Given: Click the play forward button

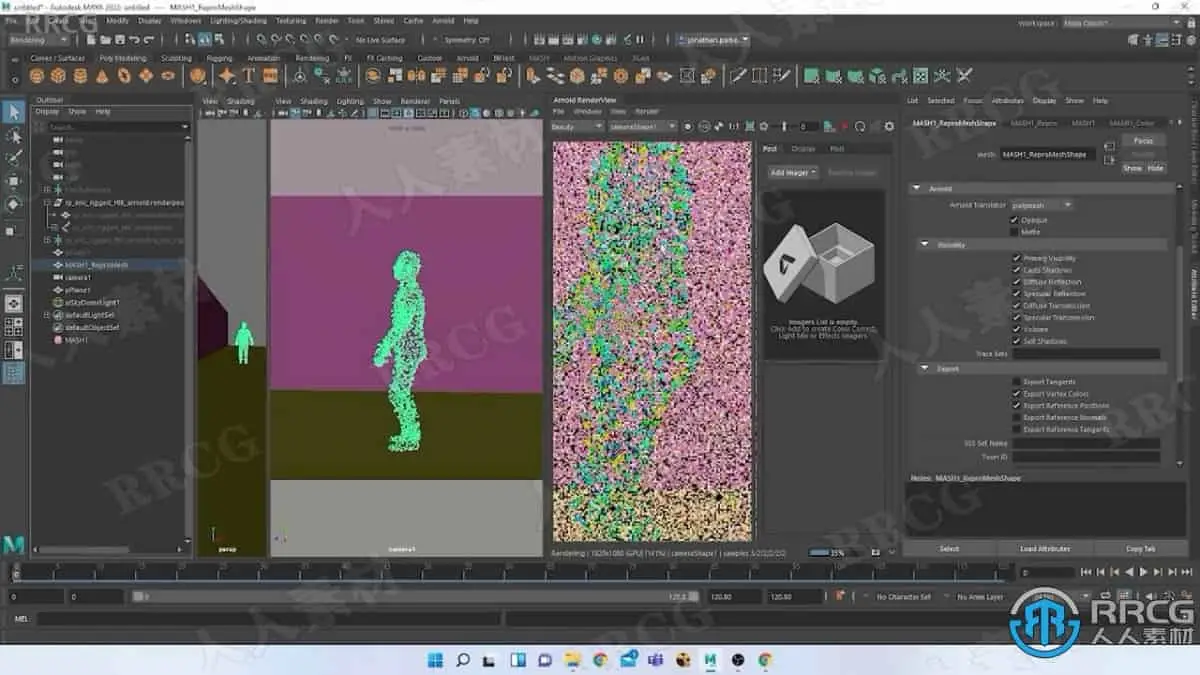Looking at the screenshot, I should pyautogui.click(x=1143, y=572).
